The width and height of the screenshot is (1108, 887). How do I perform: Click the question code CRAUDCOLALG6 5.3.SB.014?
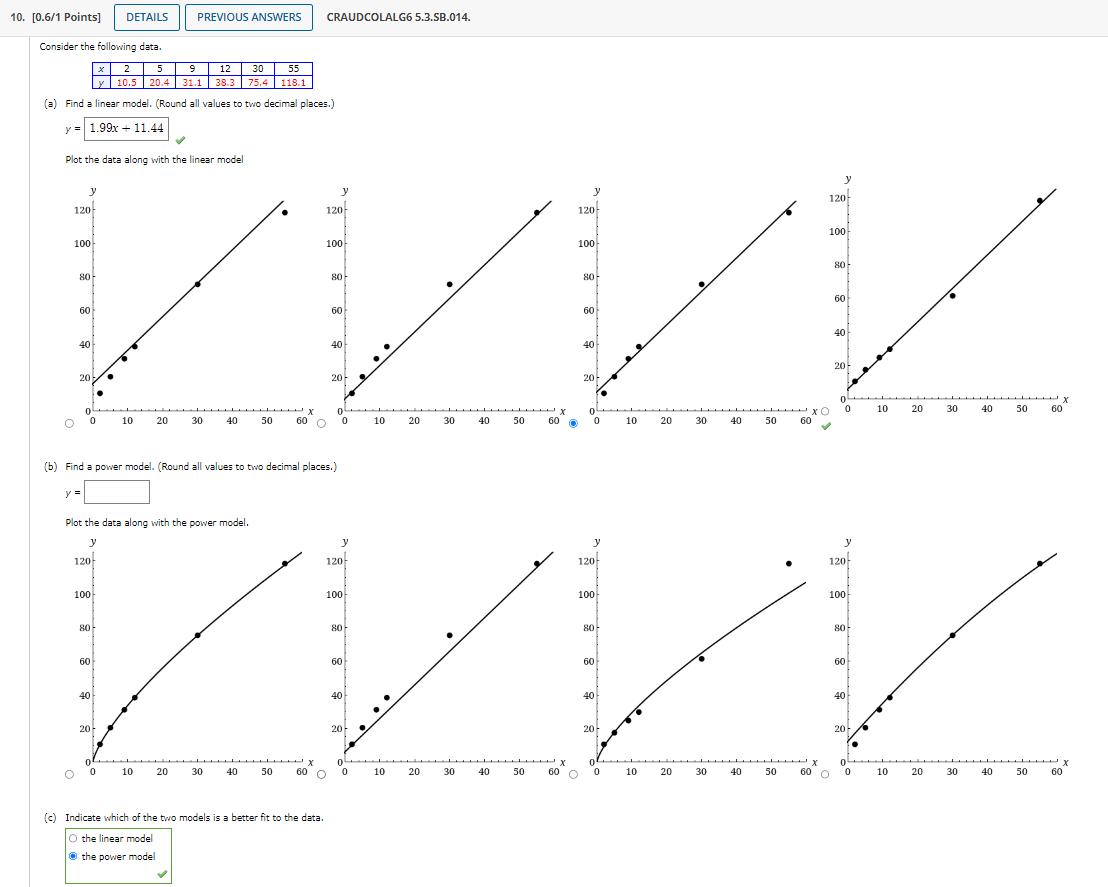397,17
